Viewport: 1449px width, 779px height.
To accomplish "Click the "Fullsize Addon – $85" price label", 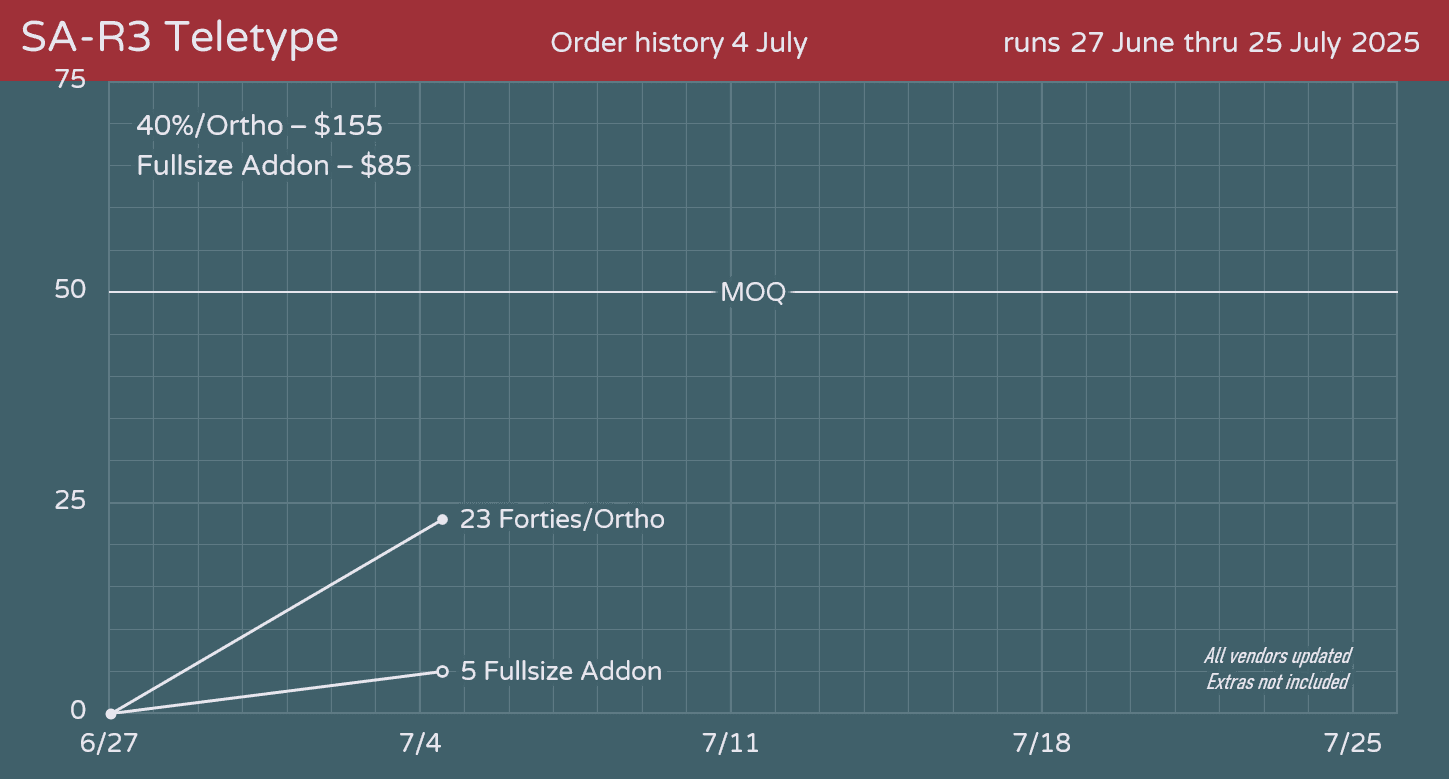I will [x=274, y=165].
